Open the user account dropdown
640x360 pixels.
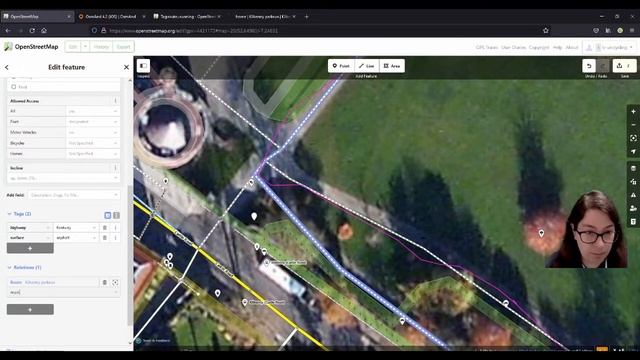[x=609, y=47]
